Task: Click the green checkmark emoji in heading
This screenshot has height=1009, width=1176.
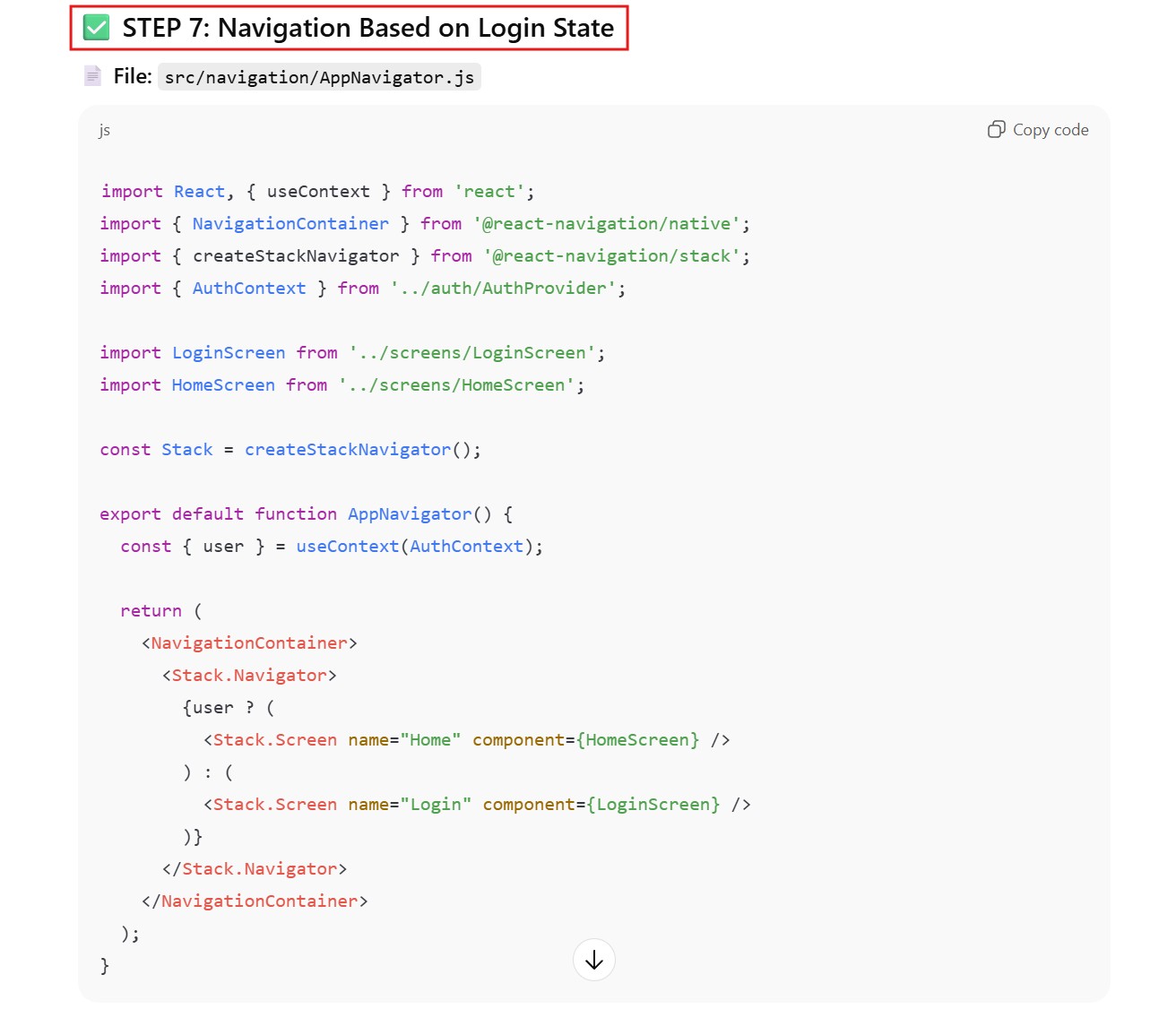Action: [96, 28]
